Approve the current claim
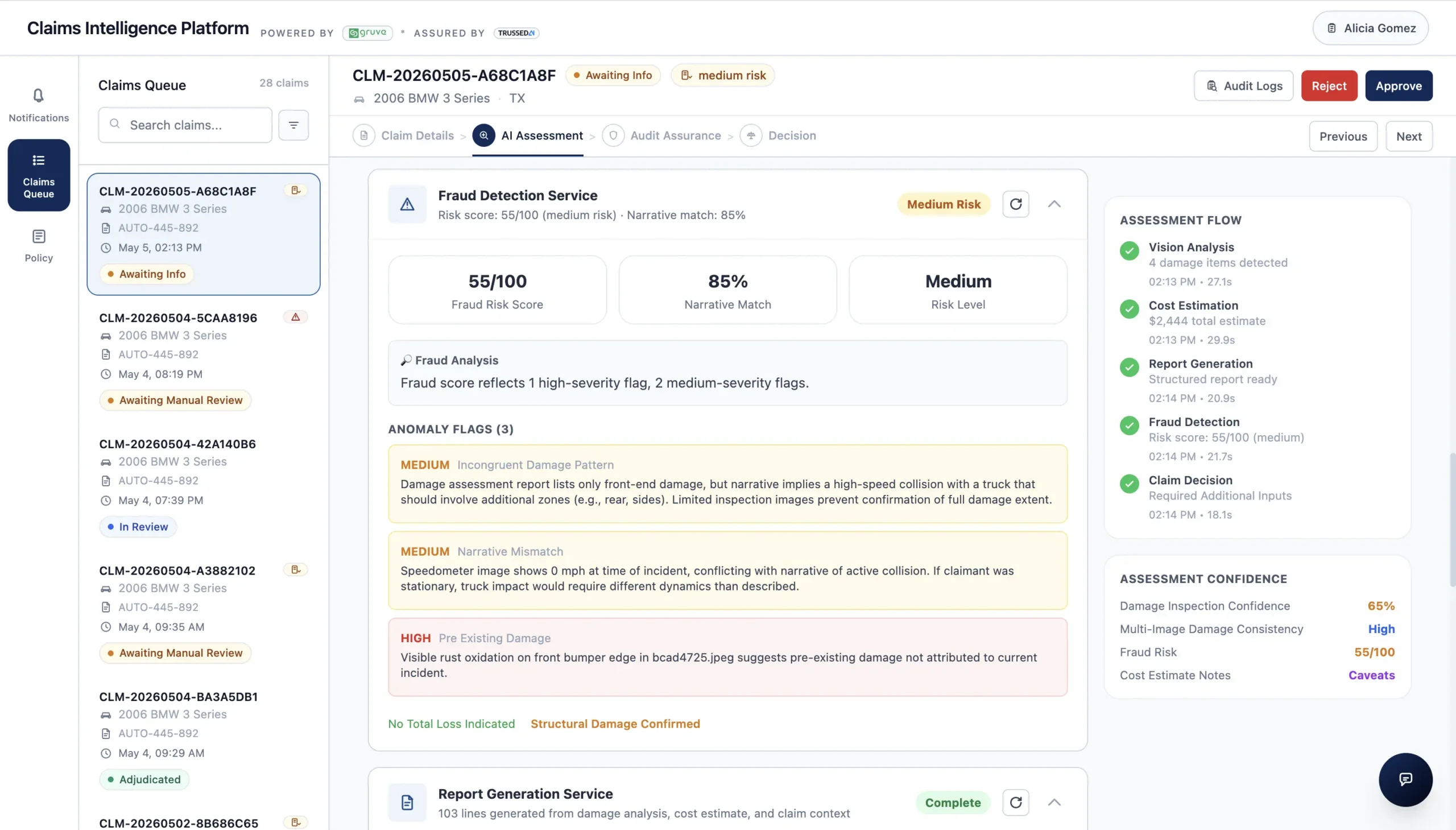 (1399, 85)
